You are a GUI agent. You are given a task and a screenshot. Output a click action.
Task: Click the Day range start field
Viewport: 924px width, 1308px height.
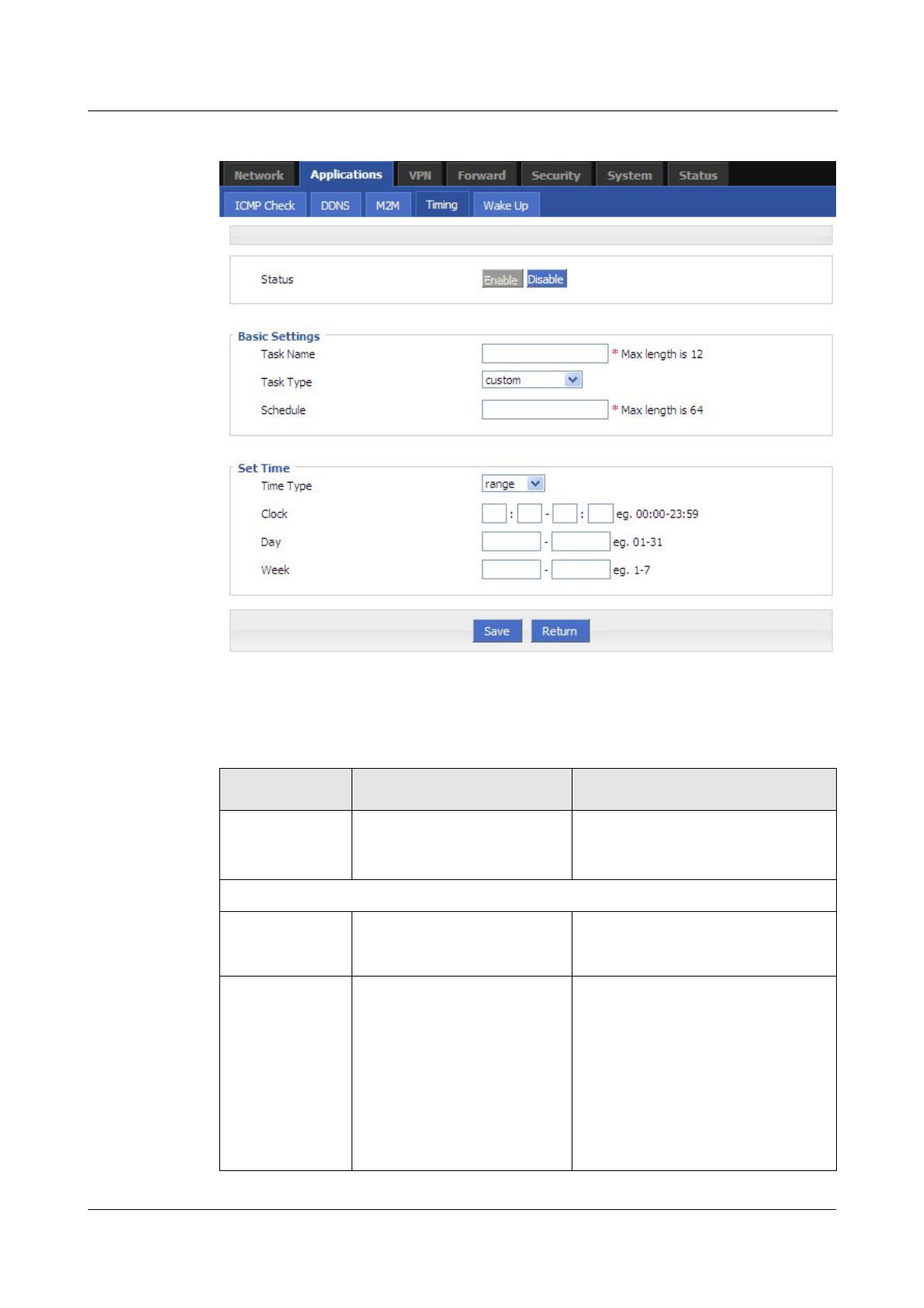tap(511, 542)
